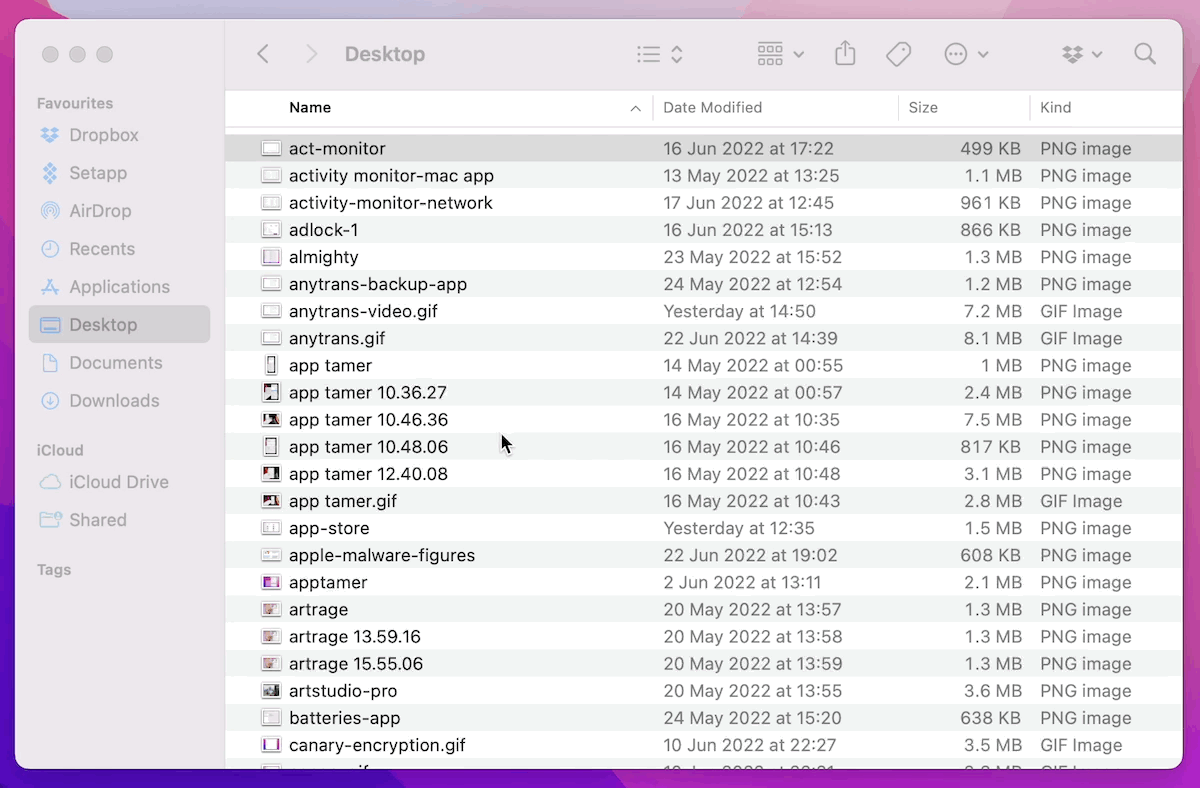Click the act-monitor file icon

271,148
